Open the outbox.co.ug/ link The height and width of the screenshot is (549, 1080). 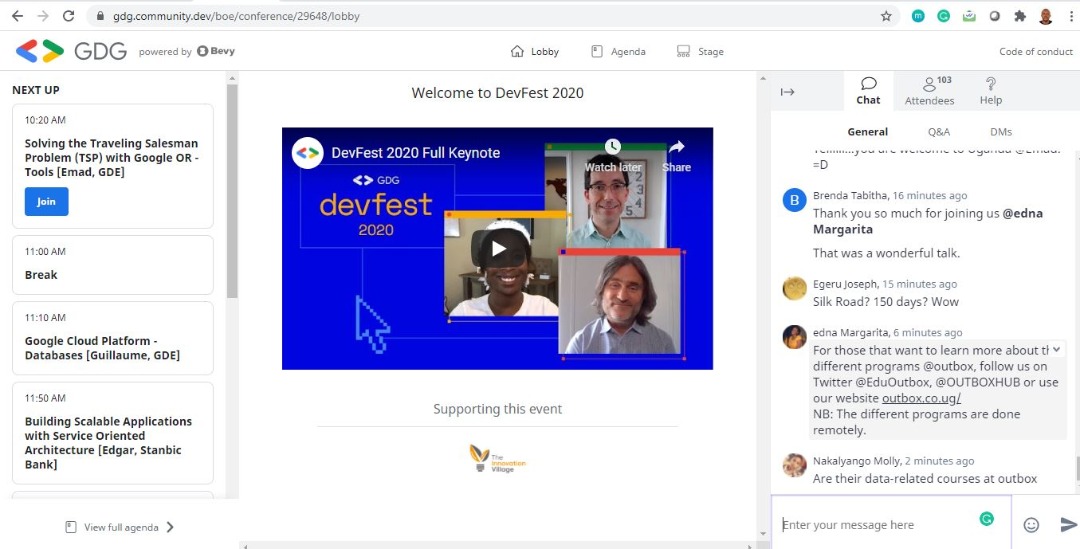tap(921, 398)
